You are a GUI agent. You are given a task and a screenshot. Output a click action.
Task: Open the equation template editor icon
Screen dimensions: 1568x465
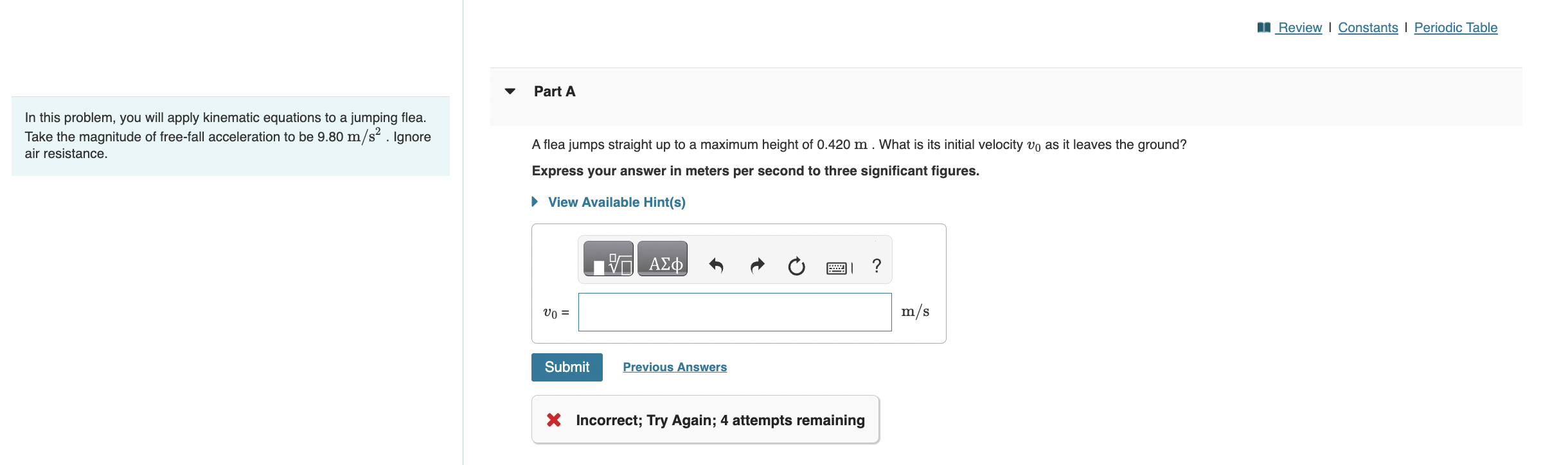pyautogui.click(x=607, y=260)
